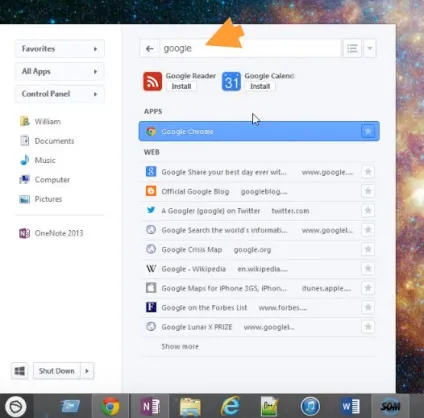Open the Documents folder

(x=47, y=141)
